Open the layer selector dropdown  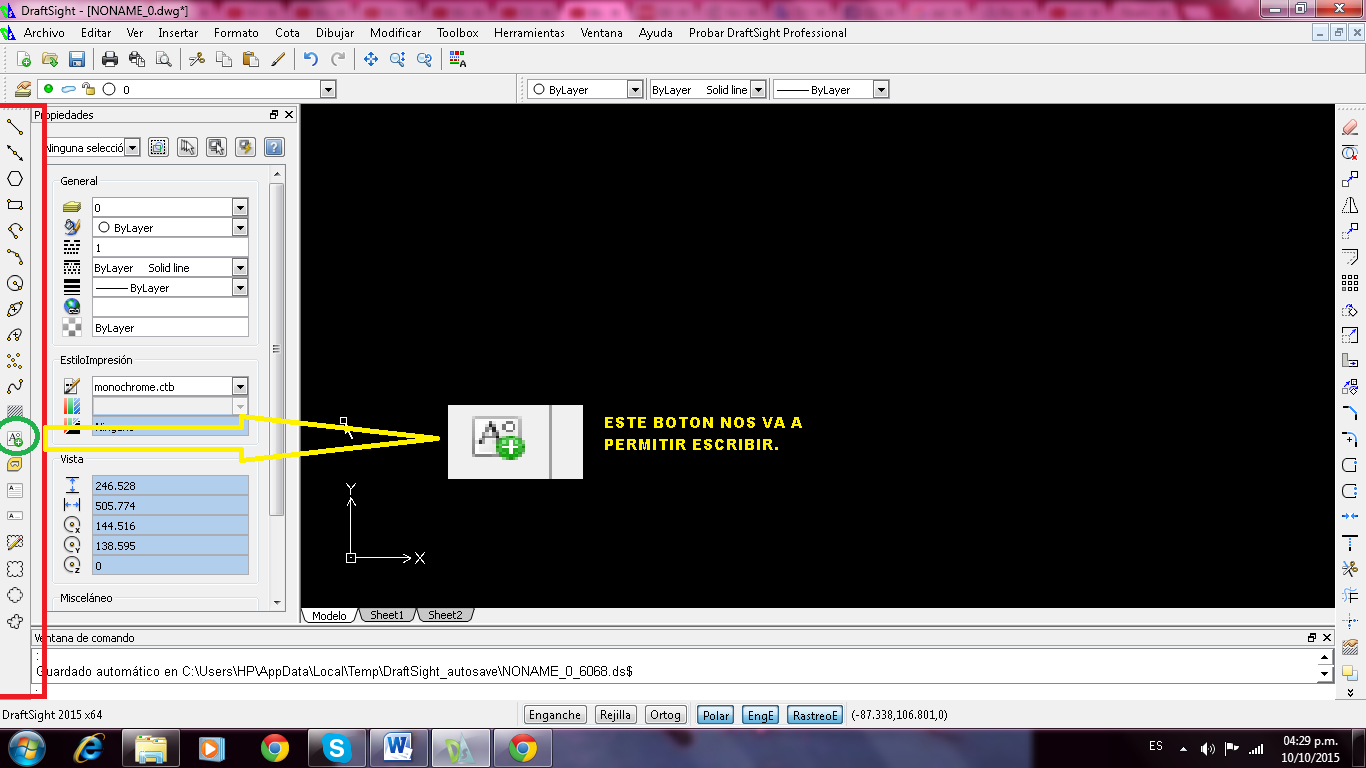coord(327,90)
